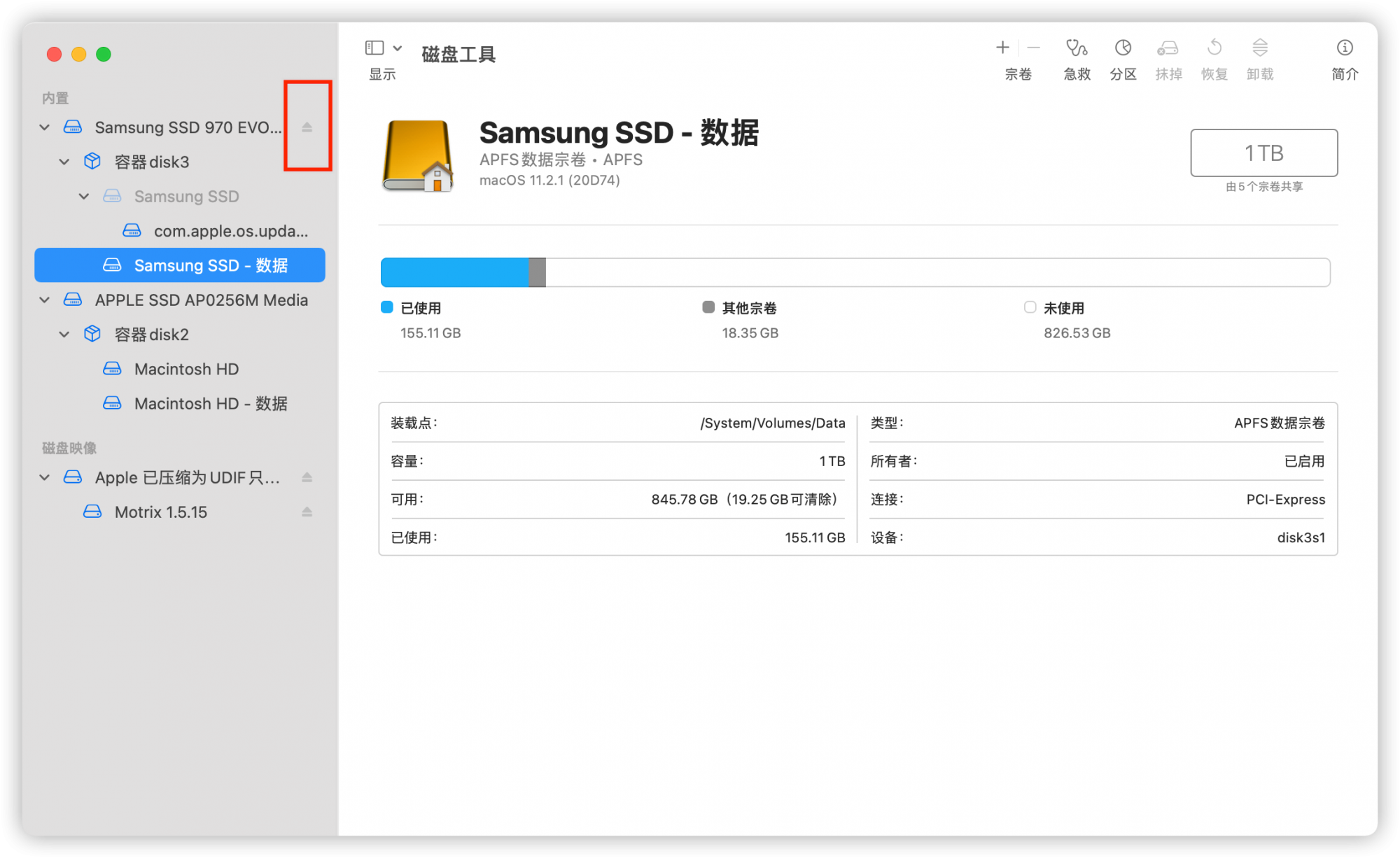Click the Restore (恢复) toolbar icon
The height and width of the screenshot is (858, 1400).
pyautogui.click(x=1214, y=48)
